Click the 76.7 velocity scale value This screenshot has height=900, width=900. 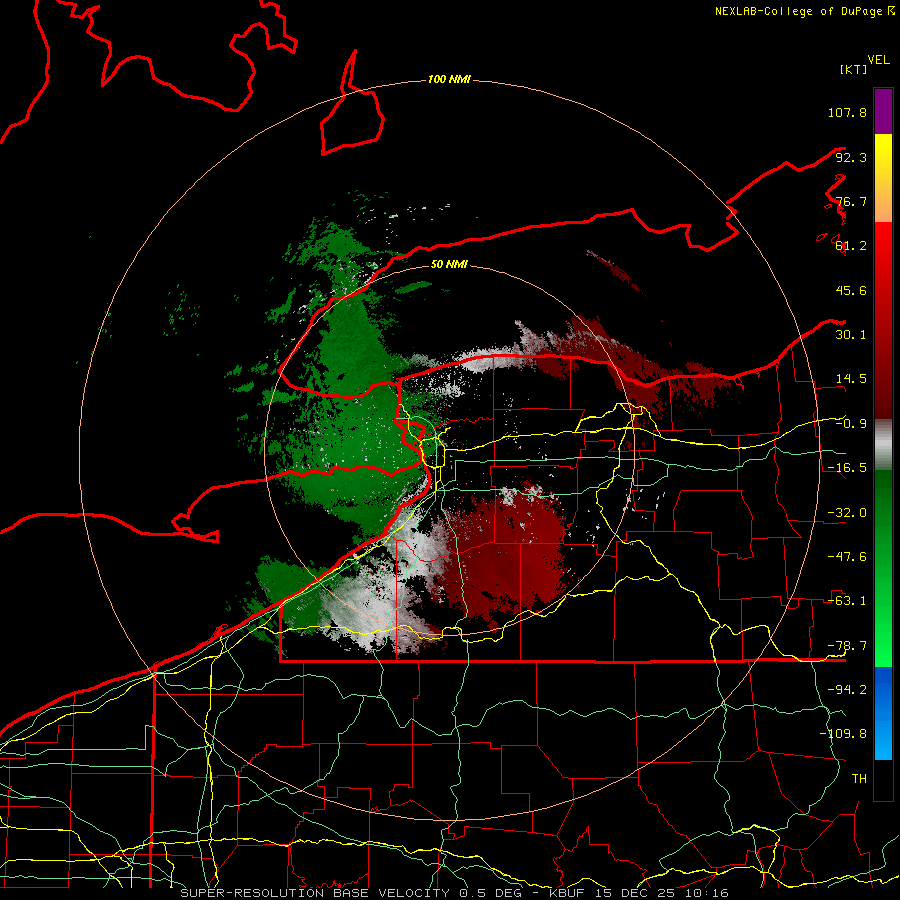pyautogui.click(x=851, y=201)
